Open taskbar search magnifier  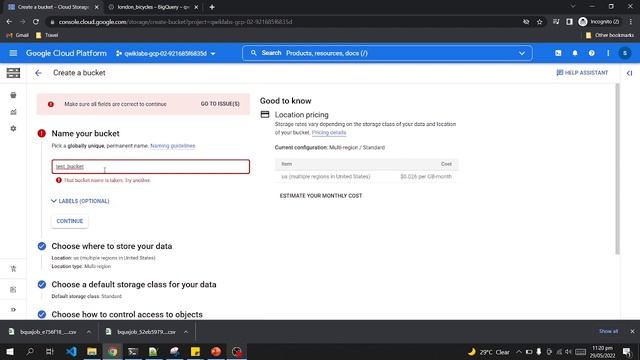pyautogui.click(x=30, y=351)
